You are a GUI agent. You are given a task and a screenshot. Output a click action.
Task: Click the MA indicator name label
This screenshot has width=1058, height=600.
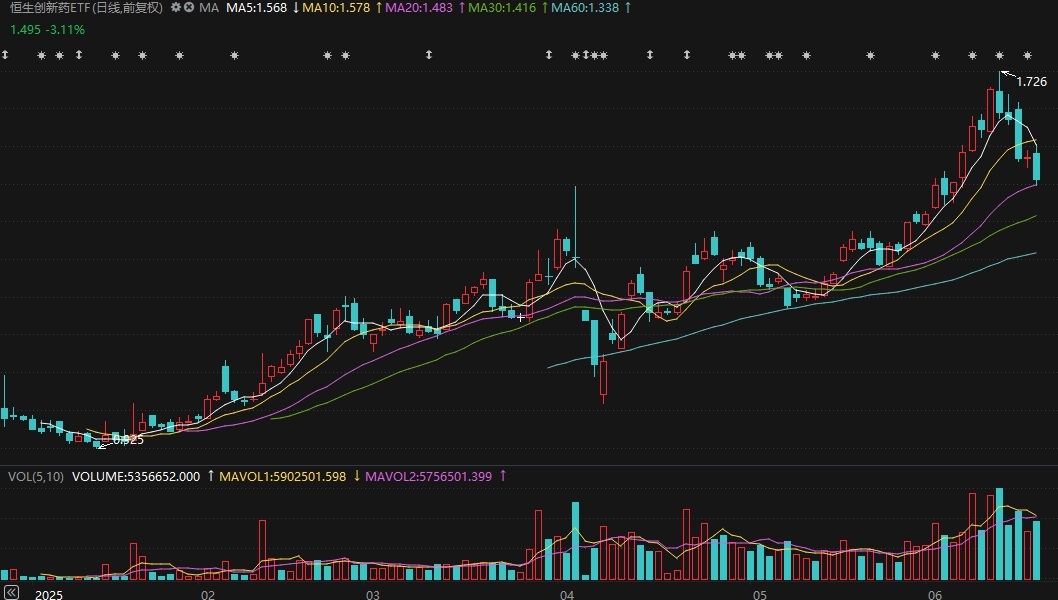[209, 8]
